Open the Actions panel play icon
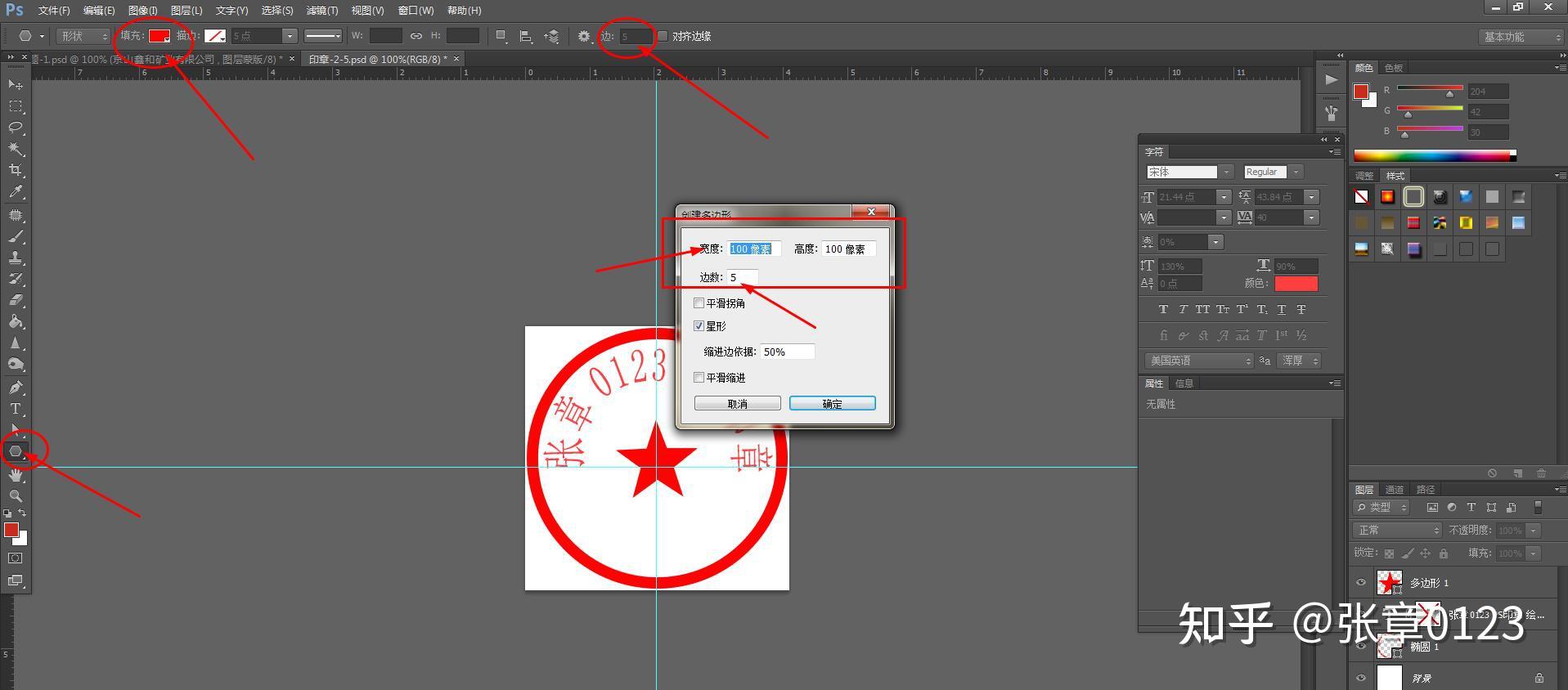Screen dimensions: 1568x690 click(1332, 79)
